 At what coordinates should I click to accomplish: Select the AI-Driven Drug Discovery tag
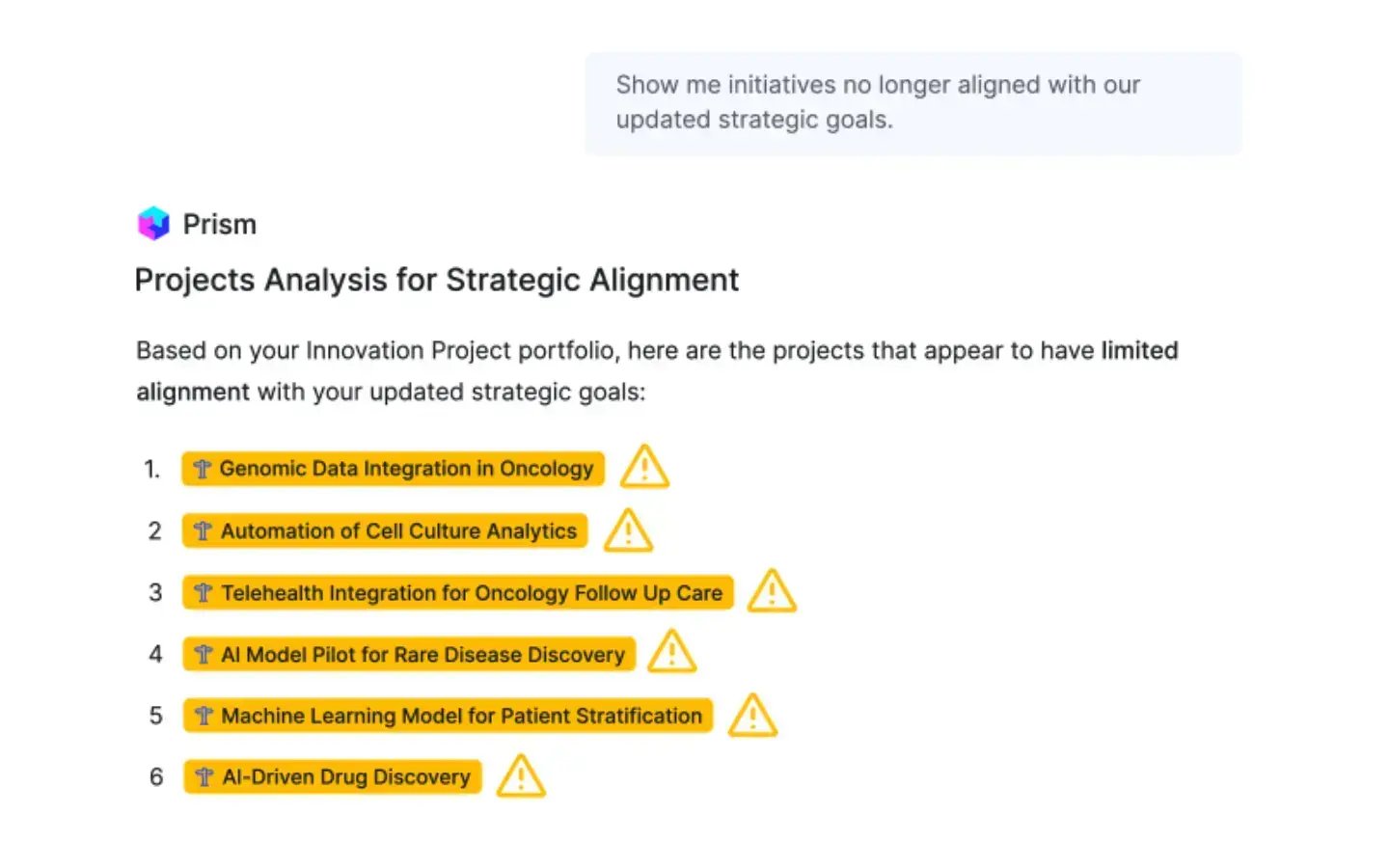(332, 776)
